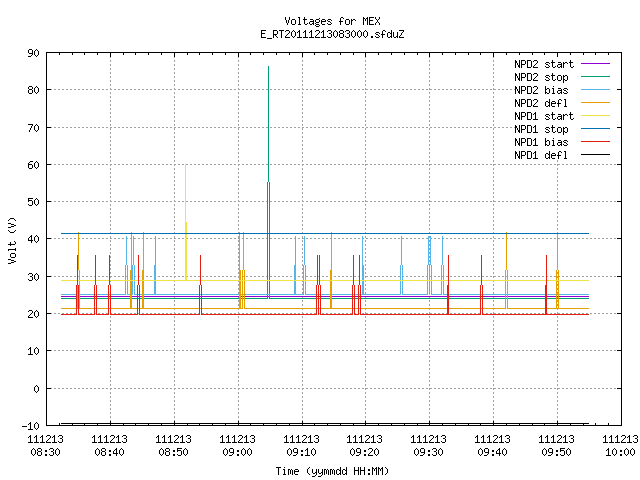Image resolution: width=640 pixels, height=480 pixels.
Task: Click the x-axis time label 10:00
Action: click(x=620, y=453)
